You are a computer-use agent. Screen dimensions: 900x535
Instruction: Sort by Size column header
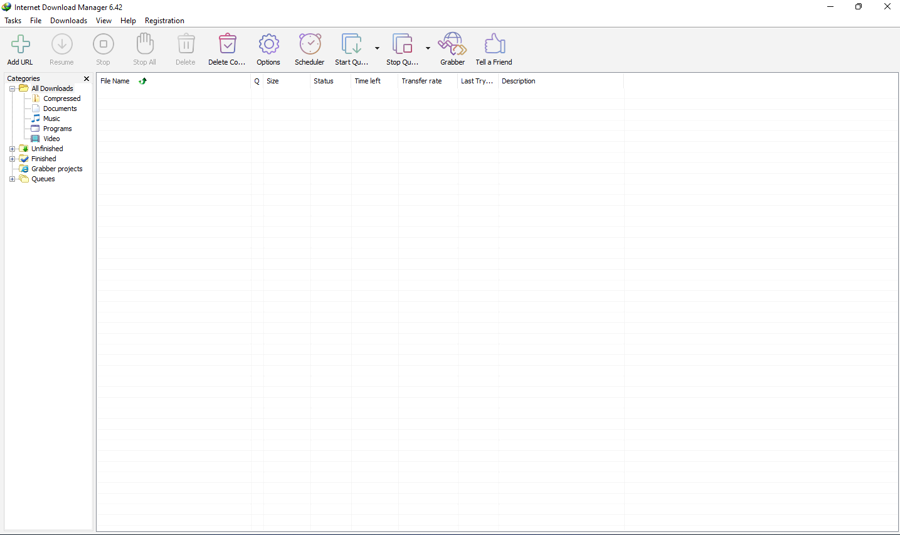286,81
